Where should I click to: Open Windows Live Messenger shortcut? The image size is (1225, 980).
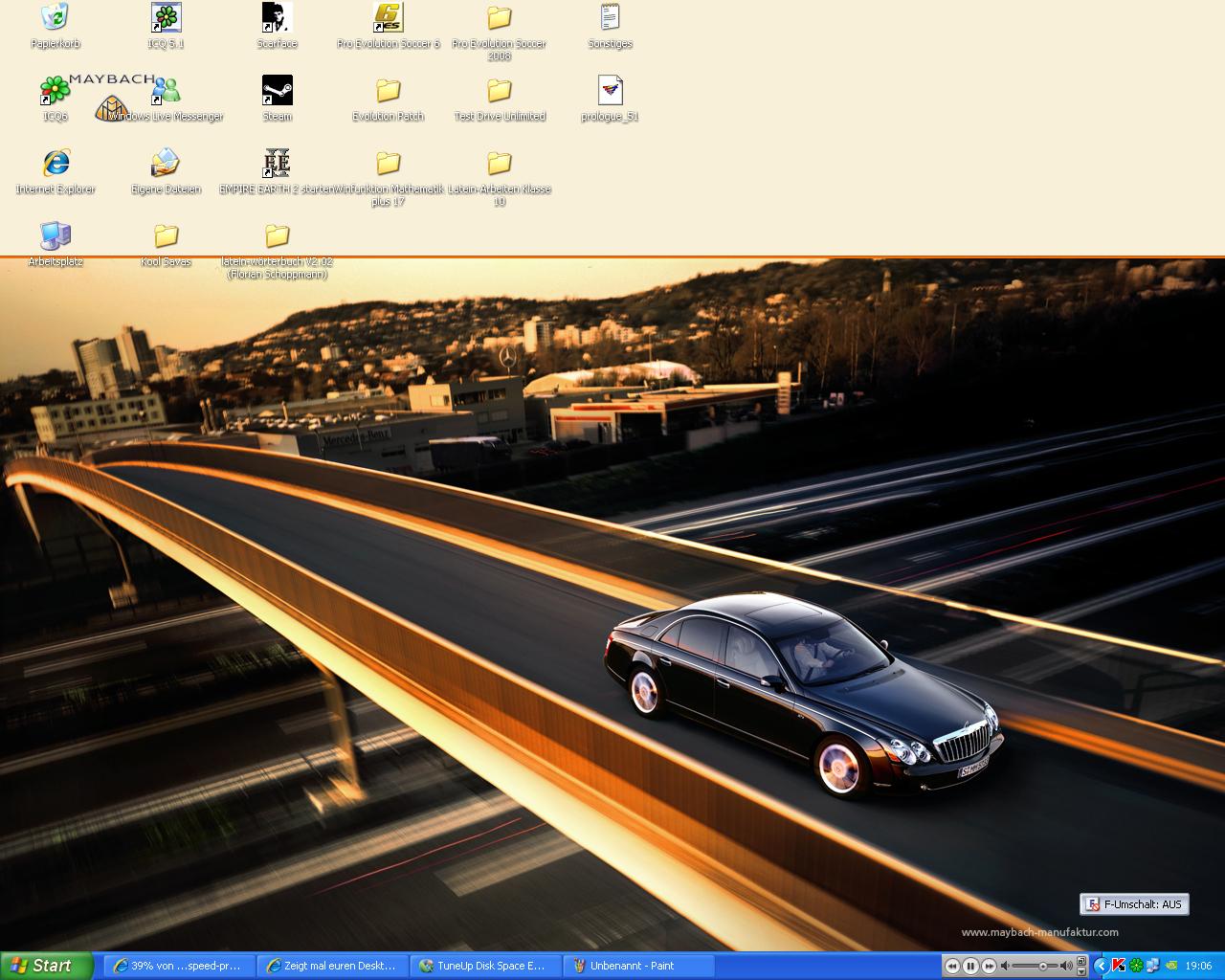[167, 100]
